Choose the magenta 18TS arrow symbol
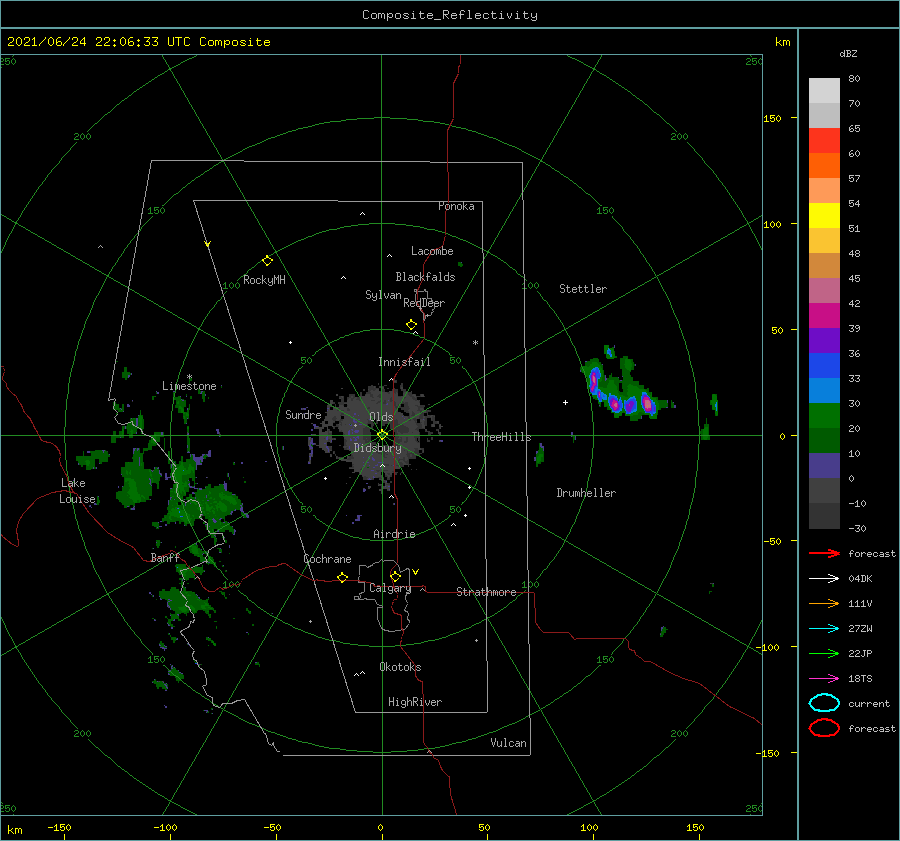The height and width of the screenshot is (841, 900). [824, 679]
